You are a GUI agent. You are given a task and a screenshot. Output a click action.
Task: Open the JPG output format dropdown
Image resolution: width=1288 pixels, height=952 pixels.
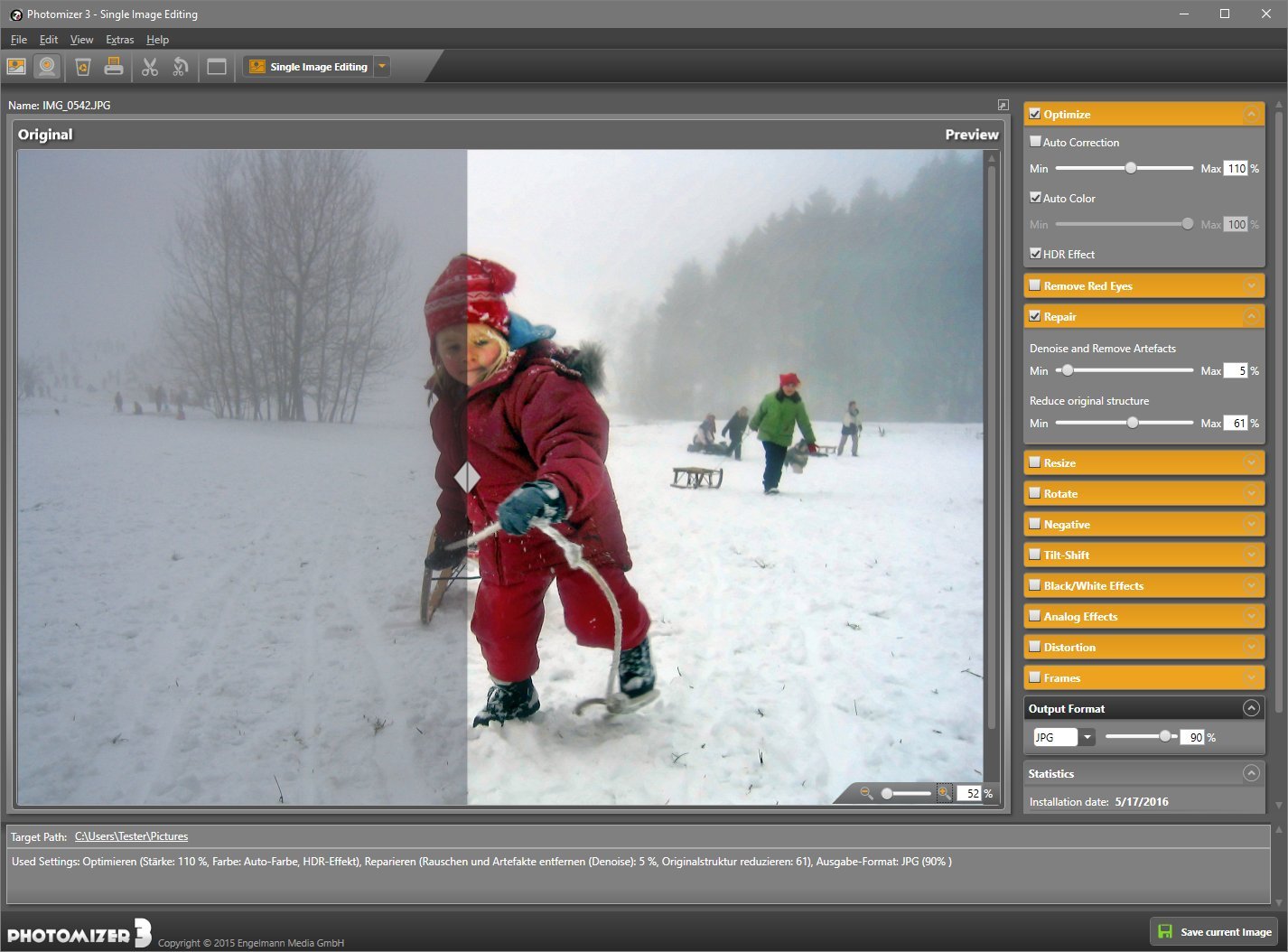click(1087, 737)
